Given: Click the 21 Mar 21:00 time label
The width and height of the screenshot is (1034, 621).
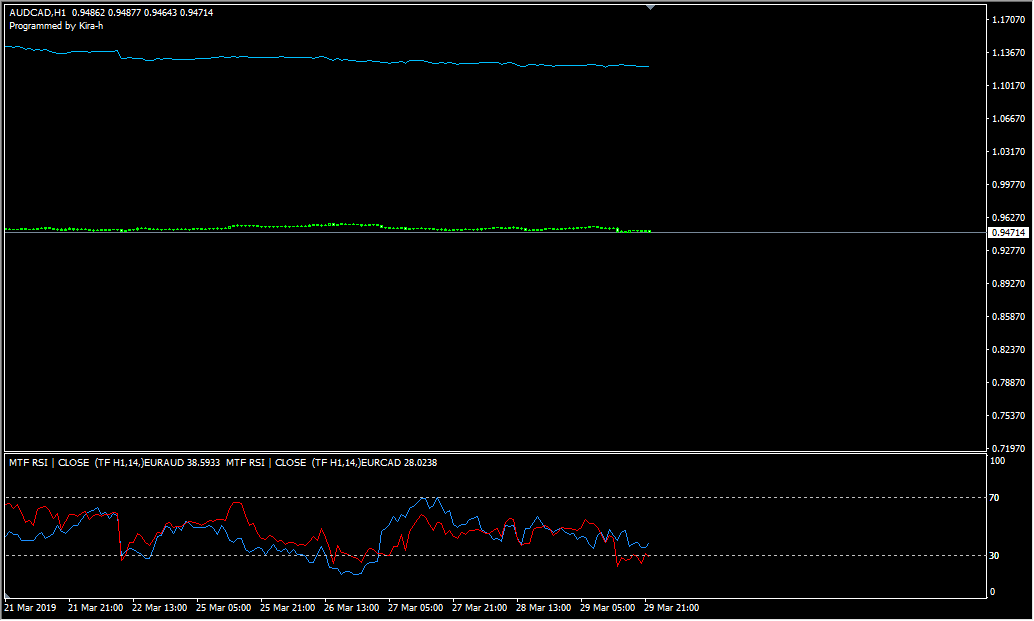Looking at the screenshot, I should pos(96,608).
